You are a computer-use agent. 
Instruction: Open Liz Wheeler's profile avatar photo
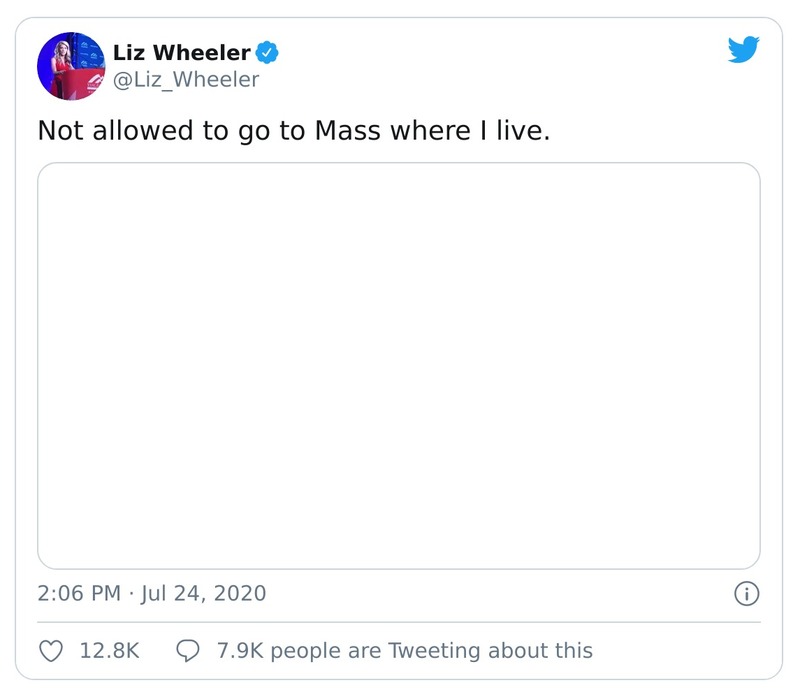[x=71, y=66]
